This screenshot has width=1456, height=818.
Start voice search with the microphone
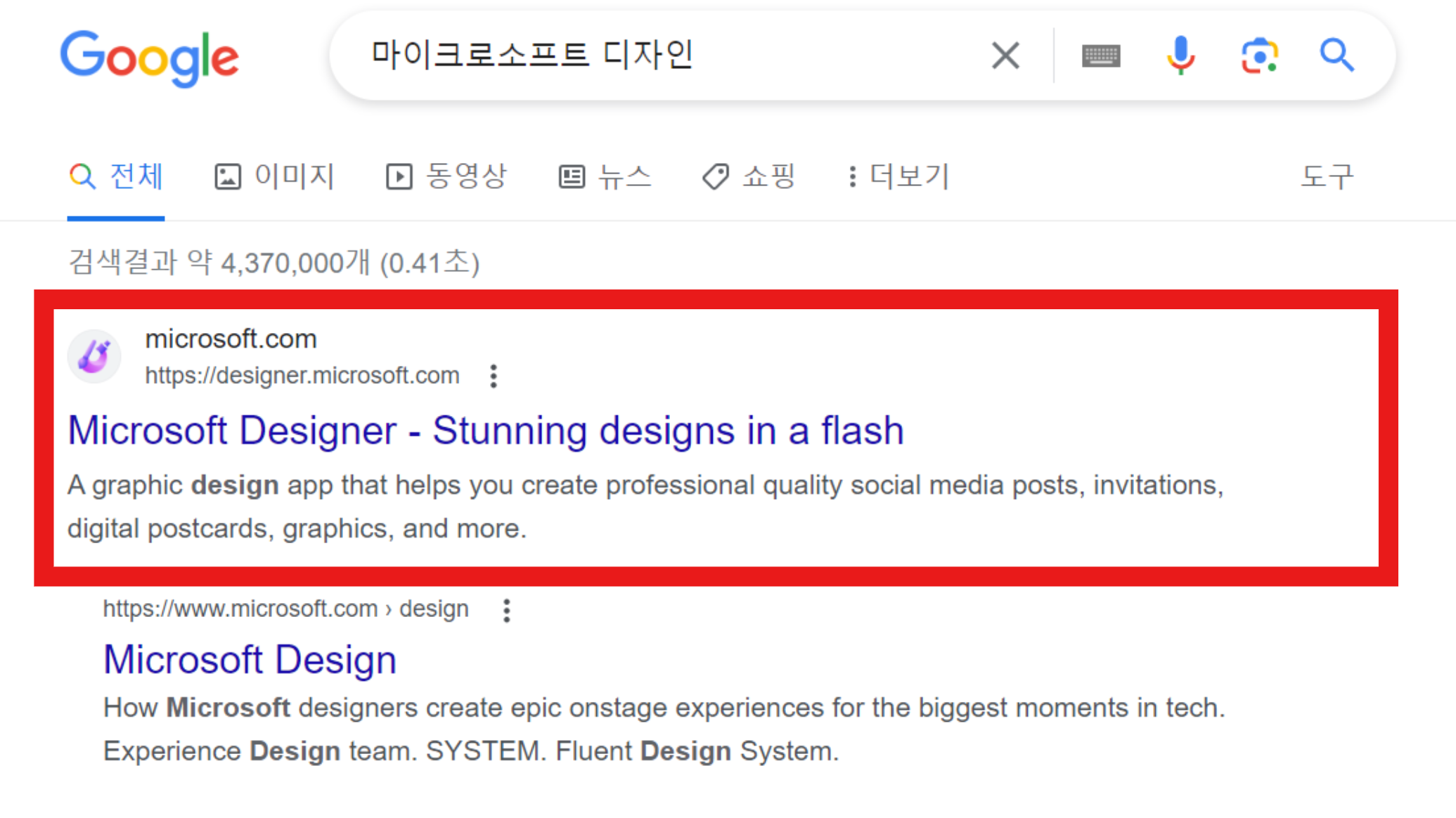click(1180, 56)
